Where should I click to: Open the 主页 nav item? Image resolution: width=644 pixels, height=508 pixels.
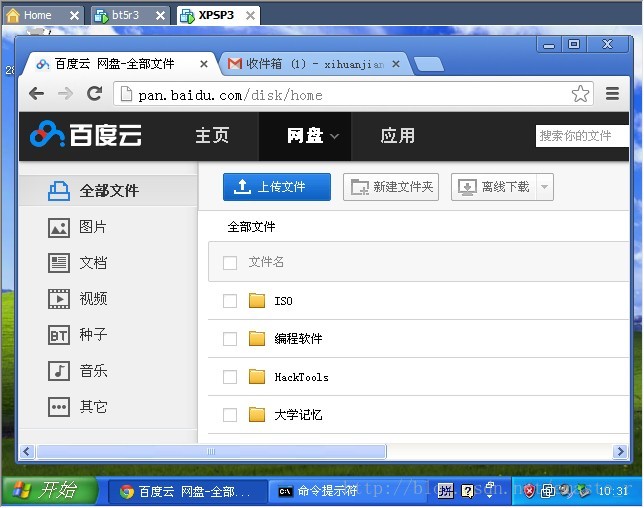tap(212, 136)
